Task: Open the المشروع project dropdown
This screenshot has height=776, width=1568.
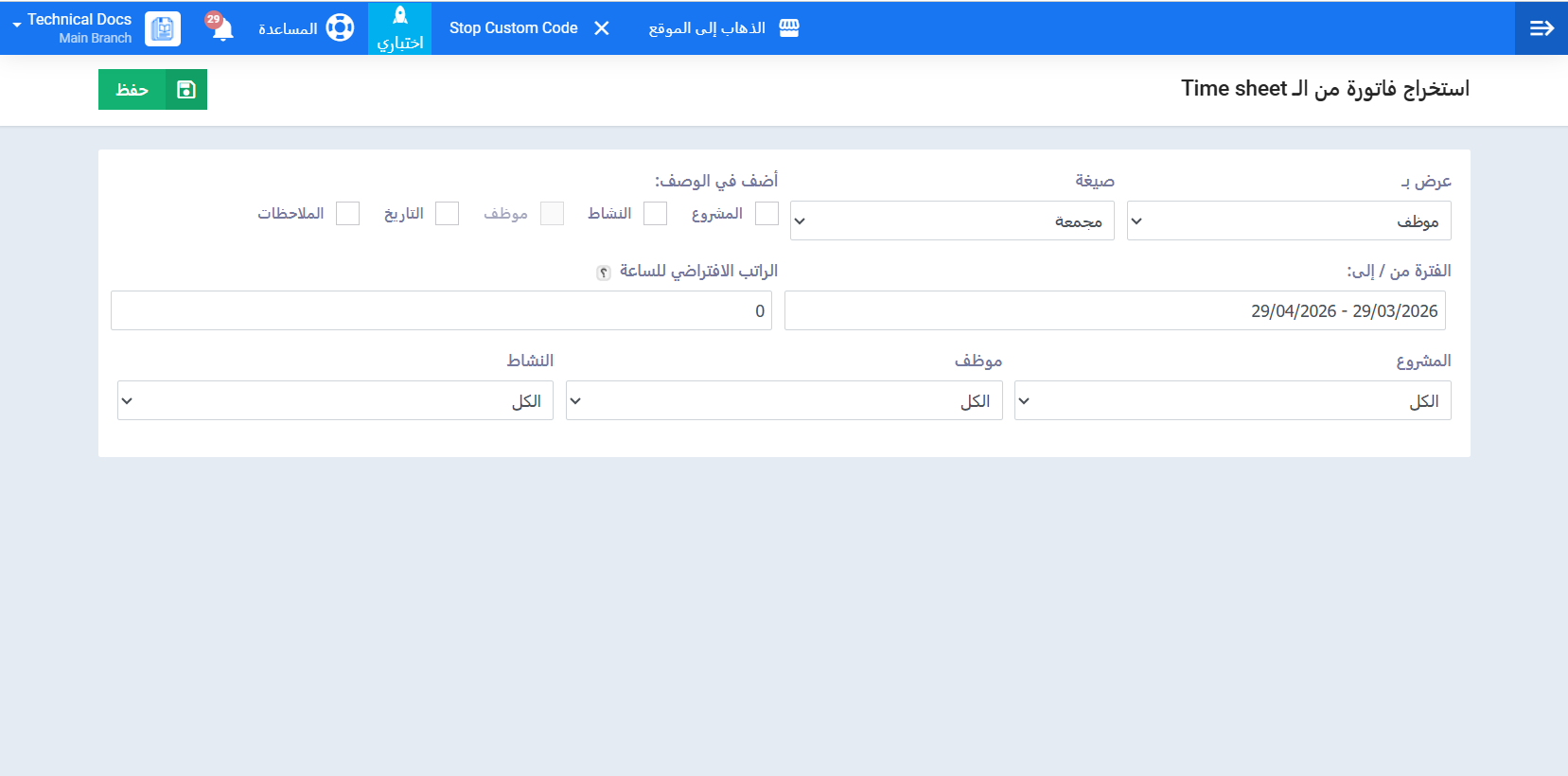Action: pyautogui.click(x=1232, y=401)
